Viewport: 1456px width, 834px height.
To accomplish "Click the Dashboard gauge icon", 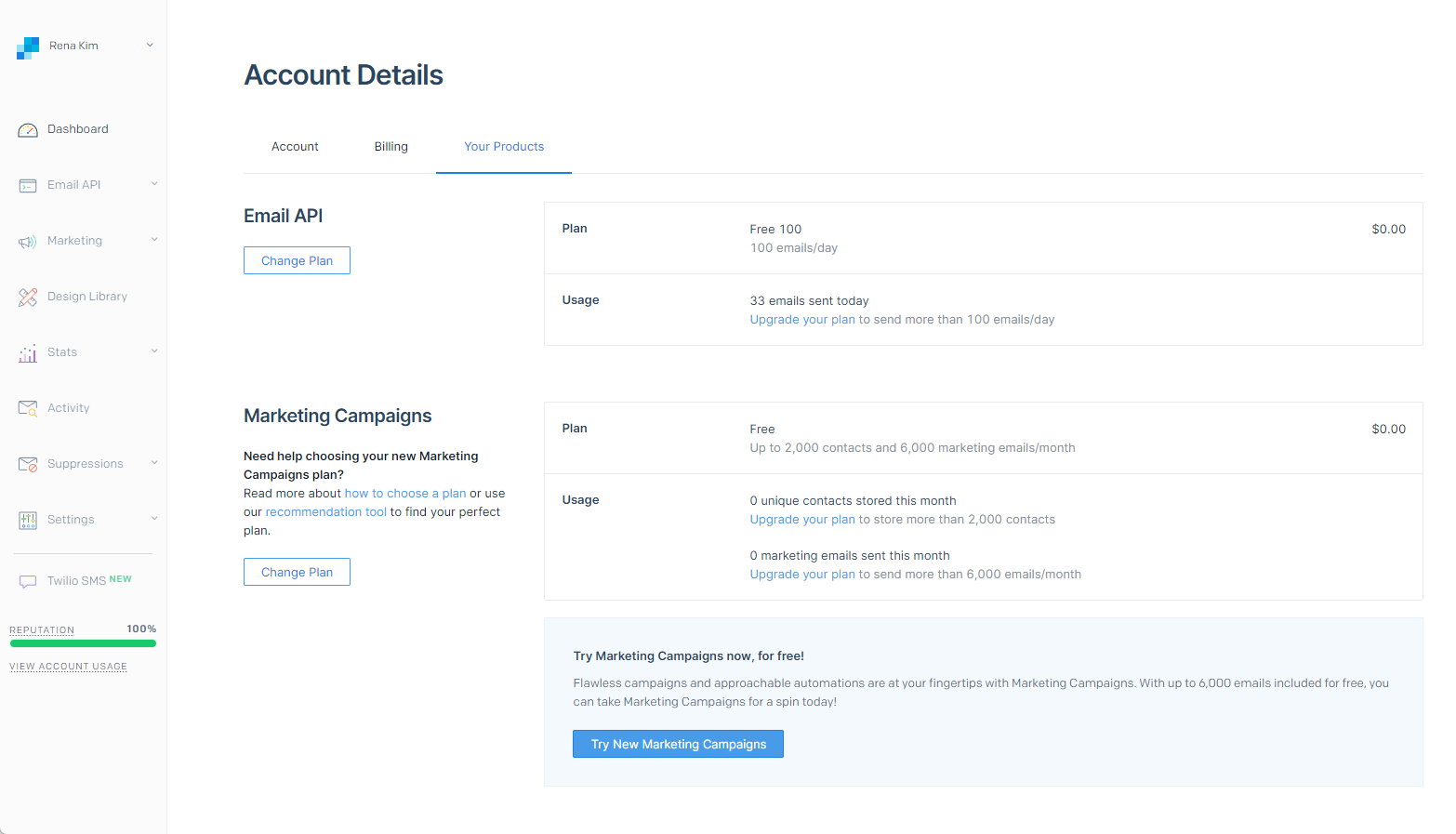I will click(28, 130).
